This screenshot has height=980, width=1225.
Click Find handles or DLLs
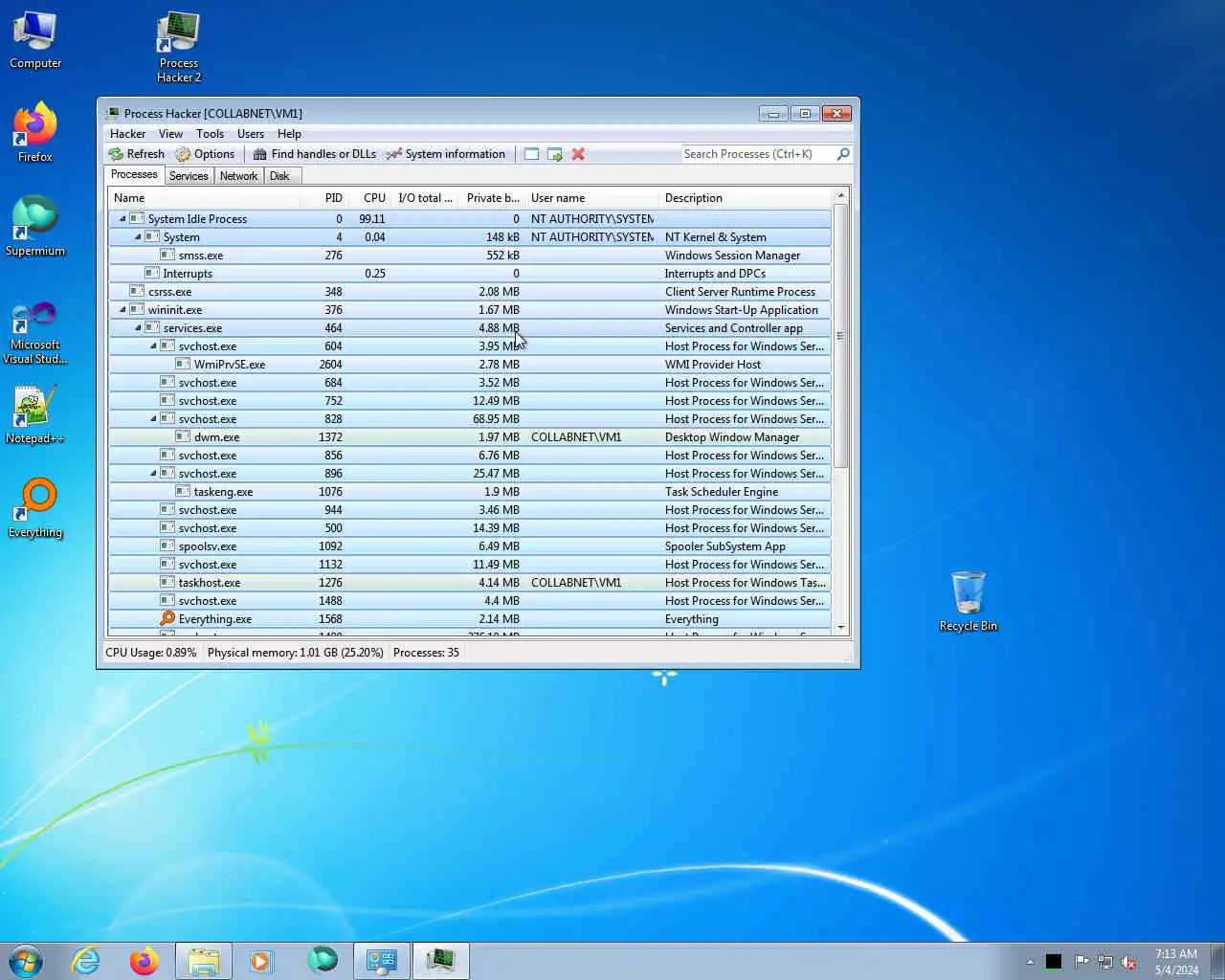click(315, 154)
